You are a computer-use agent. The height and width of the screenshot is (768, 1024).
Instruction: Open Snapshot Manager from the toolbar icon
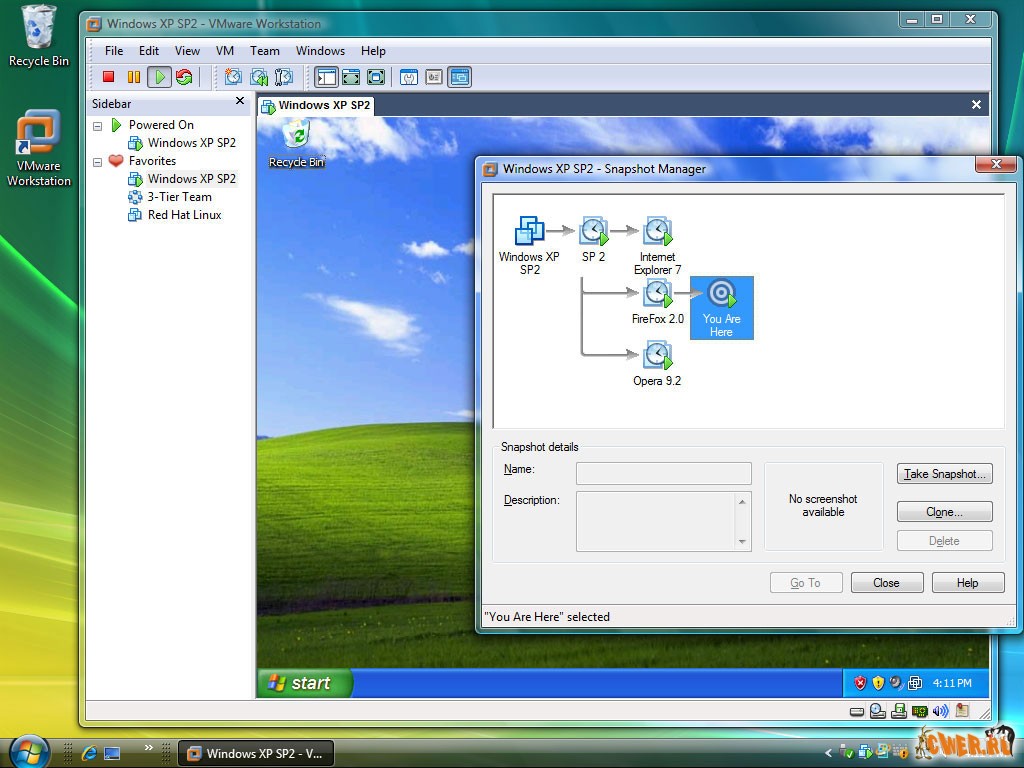click(284, 77)
